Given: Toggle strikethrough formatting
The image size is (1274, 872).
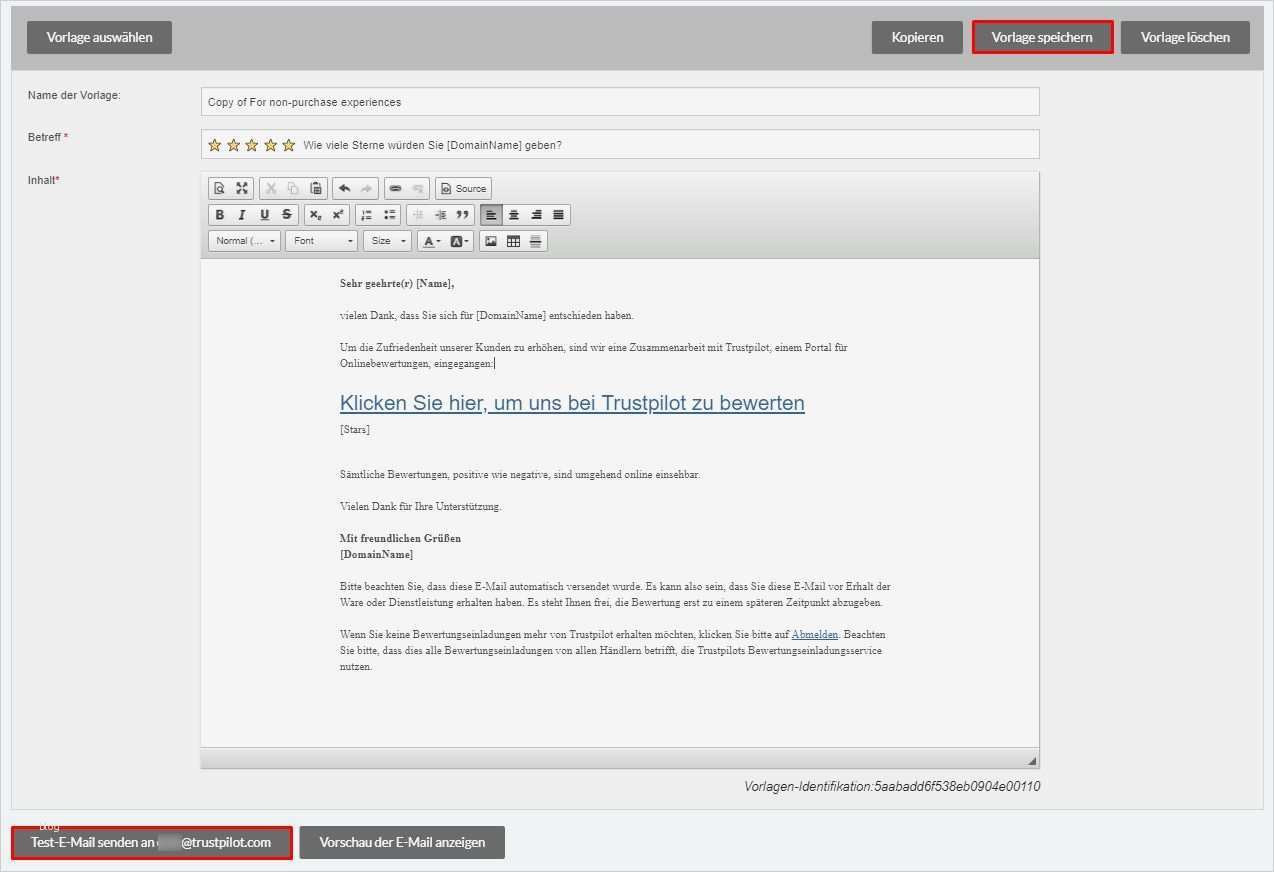Looking at the screenshot, I should (287, 214).
